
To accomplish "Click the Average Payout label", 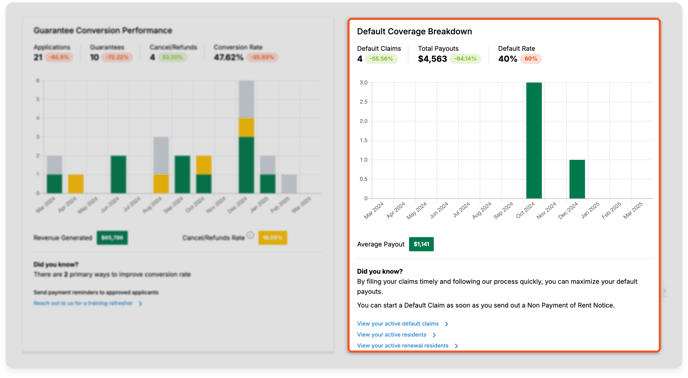I will click(x=380, y=244).
